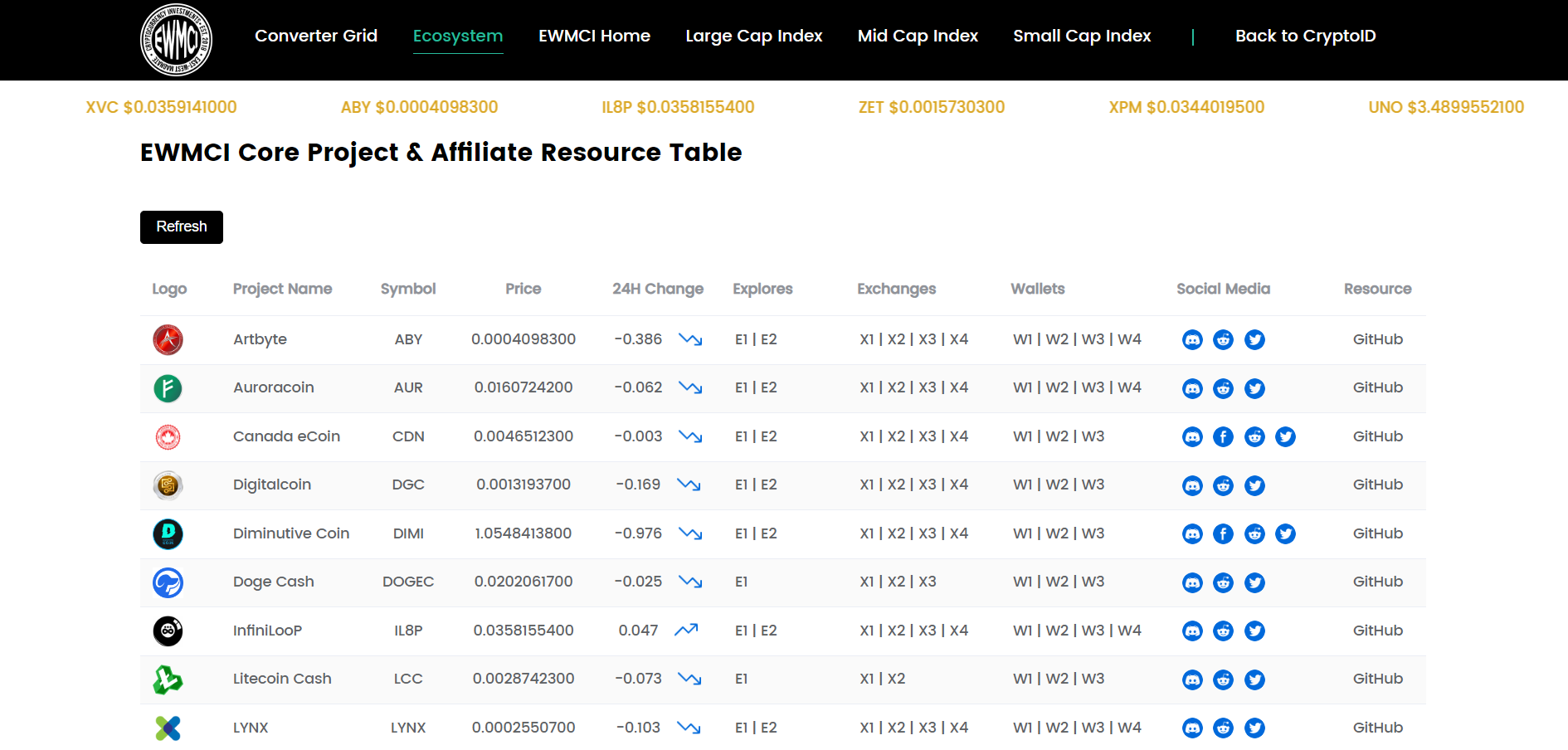Open Artbyte Discord social icon
This screenshot has width=1568, height=750.
(1192, 340)
